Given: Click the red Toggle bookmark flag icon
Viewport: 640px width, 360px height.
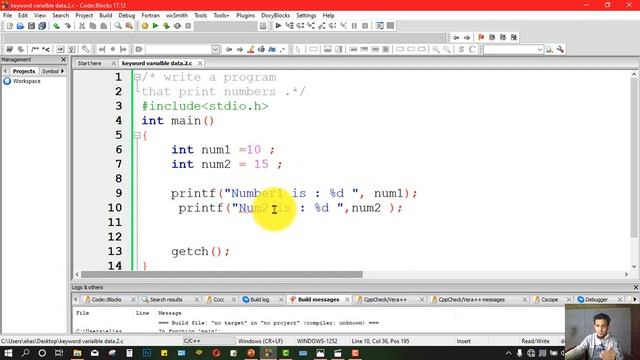Looking at the screenshot, I should [x=481, y=37].
